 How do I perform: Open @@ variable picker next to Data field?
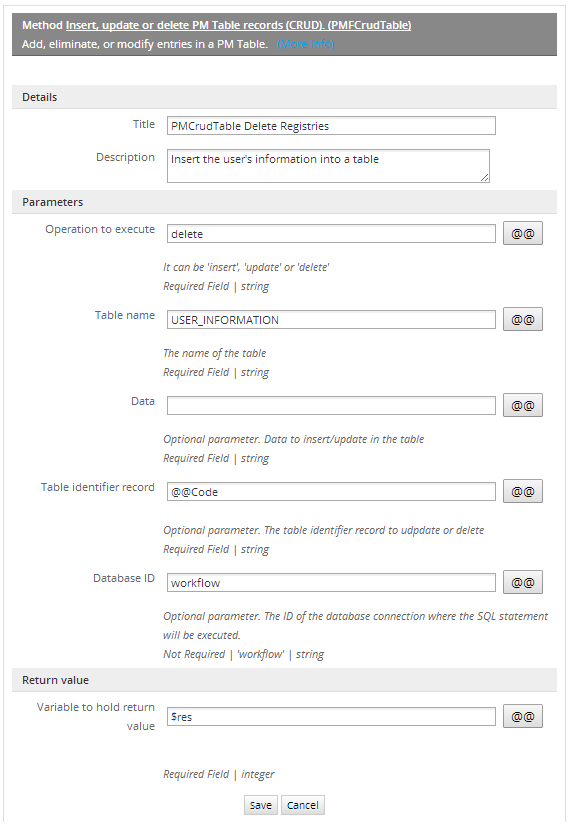523,405
